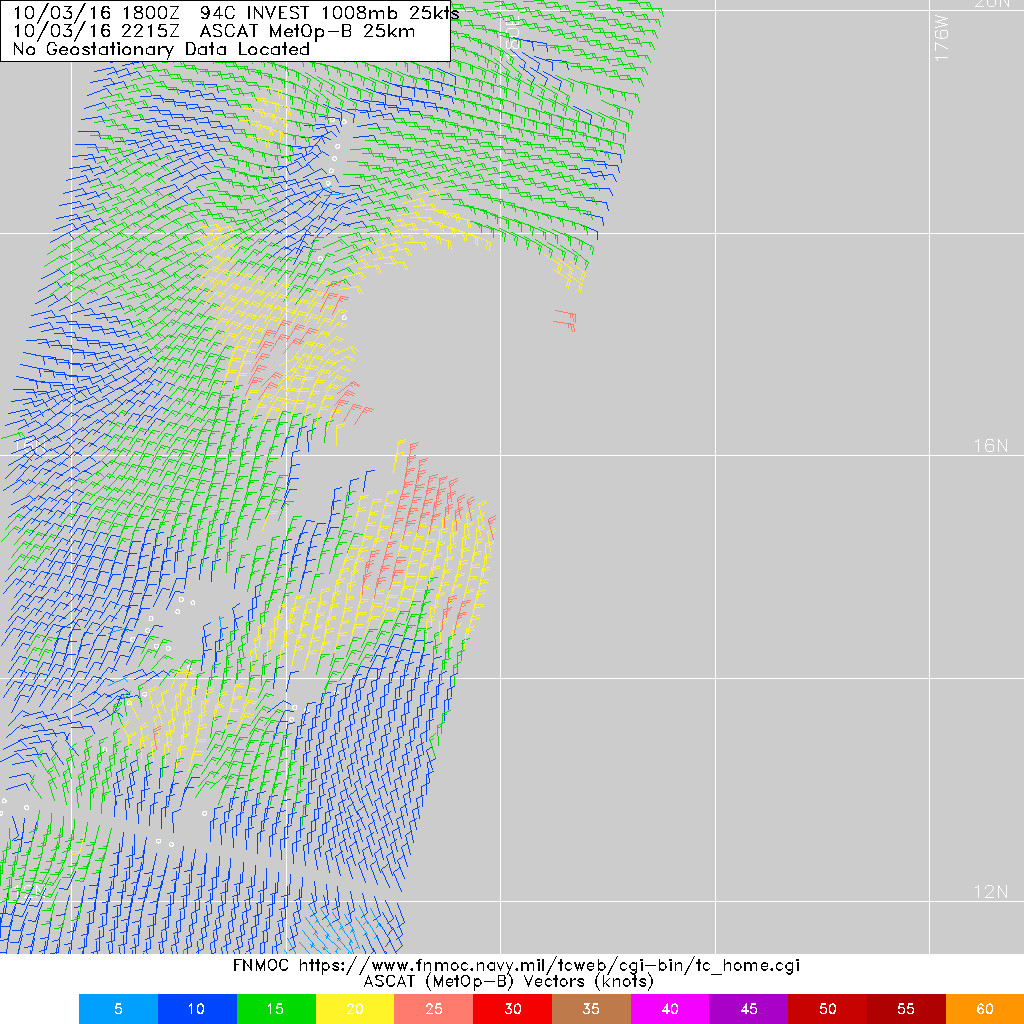Select the 176W longitude label

pyautogui.click(x=941, y=35)
